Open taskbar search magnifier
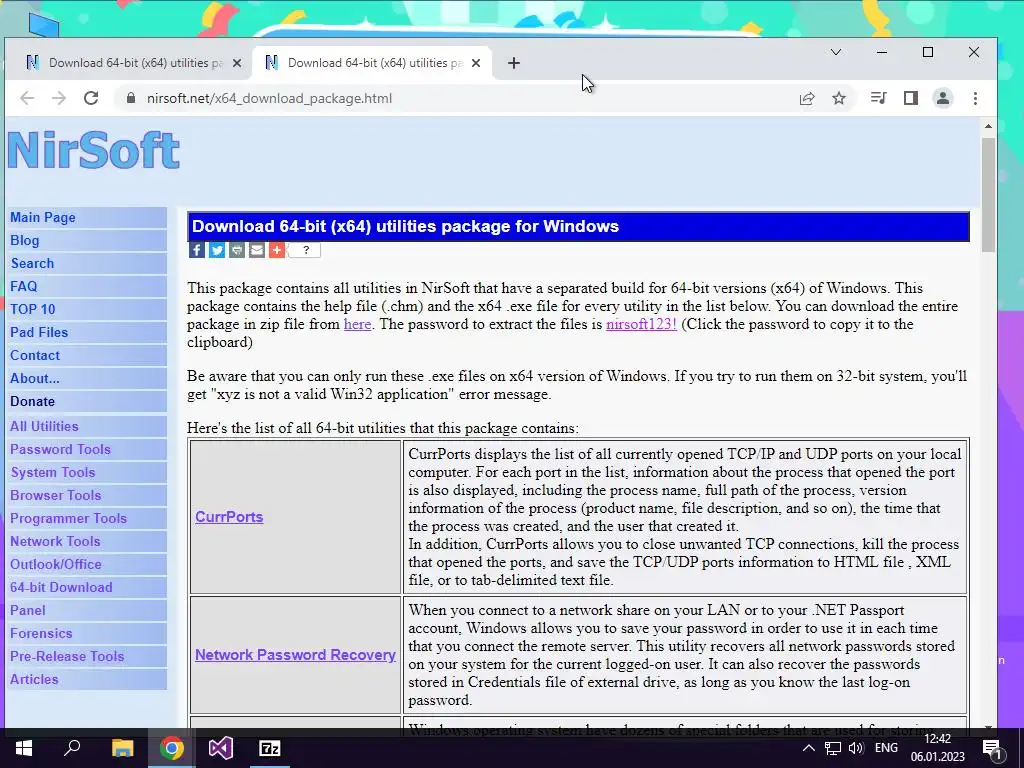Viewport: 1024px width, 768px height. coord(72,748)
